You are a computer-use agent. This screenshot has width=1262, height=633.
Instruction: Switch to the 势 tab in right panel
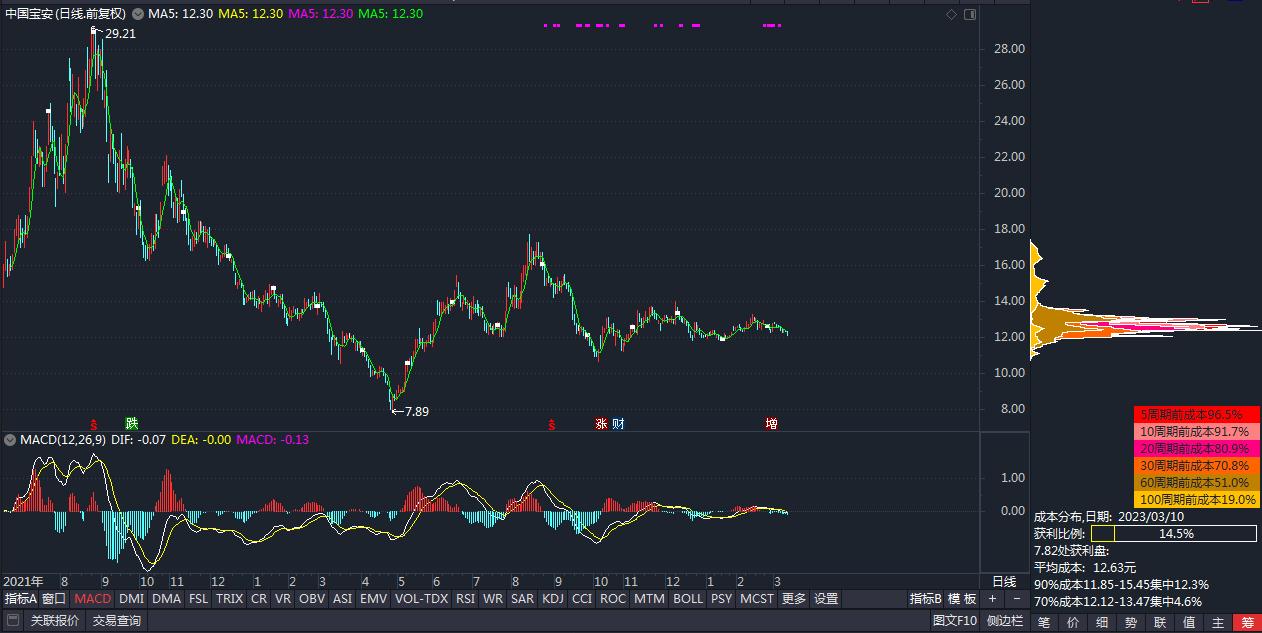tap(1128, 621)
